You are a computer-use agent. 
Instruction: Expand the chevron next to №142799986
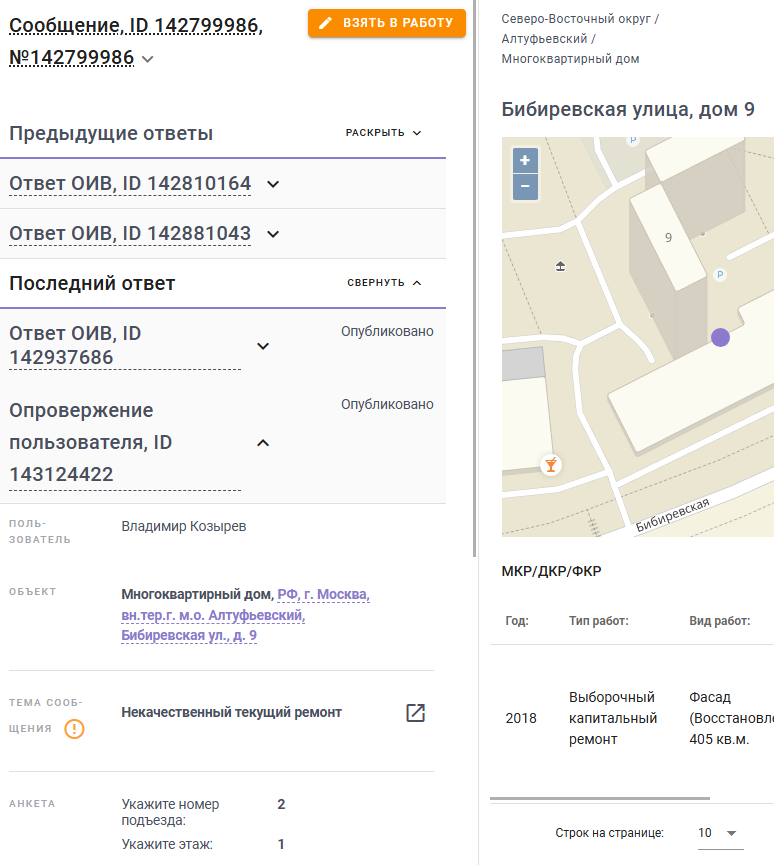coord(147,59)
